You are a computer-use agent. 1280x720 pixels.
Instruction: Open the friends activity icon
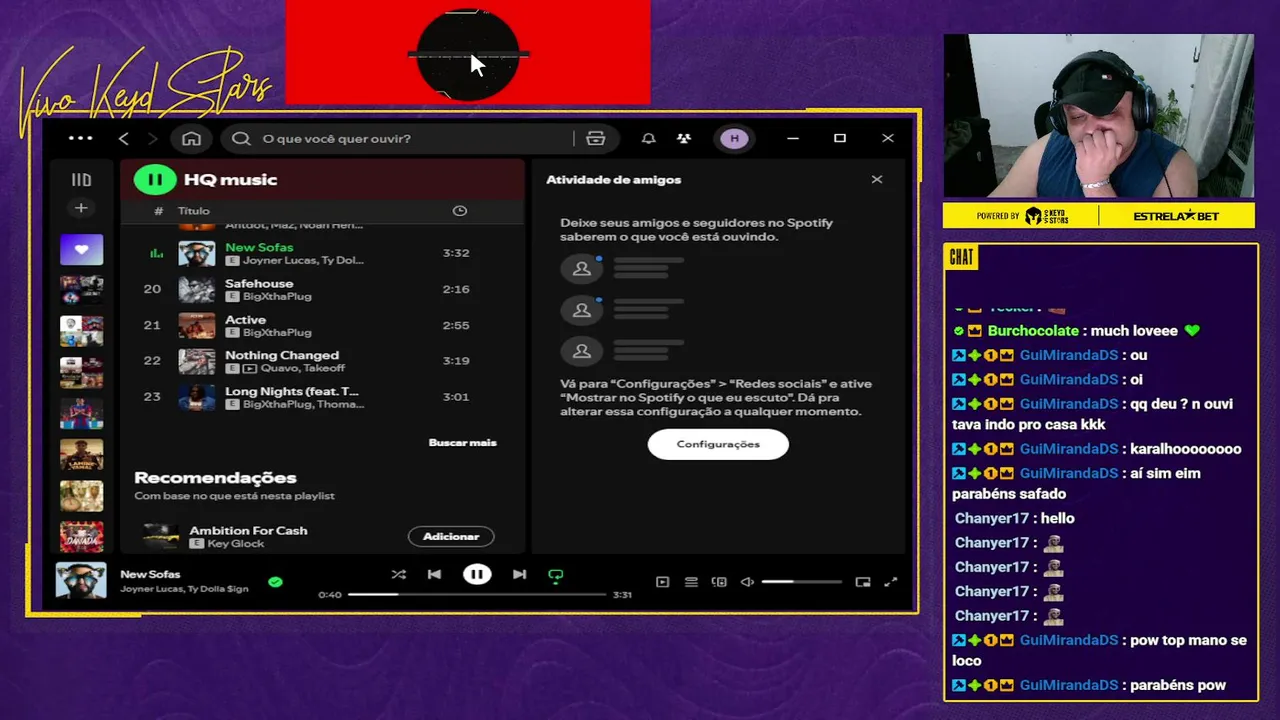(x=684, y=138)
